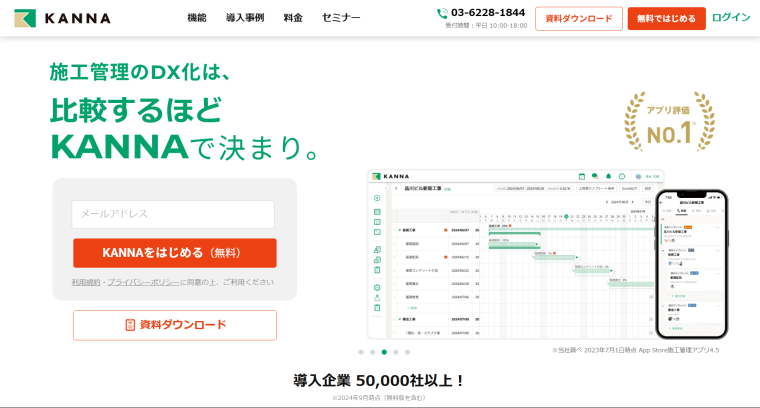760x408 pixels.
Task: Select the last carousel dot
Action: 408,352
